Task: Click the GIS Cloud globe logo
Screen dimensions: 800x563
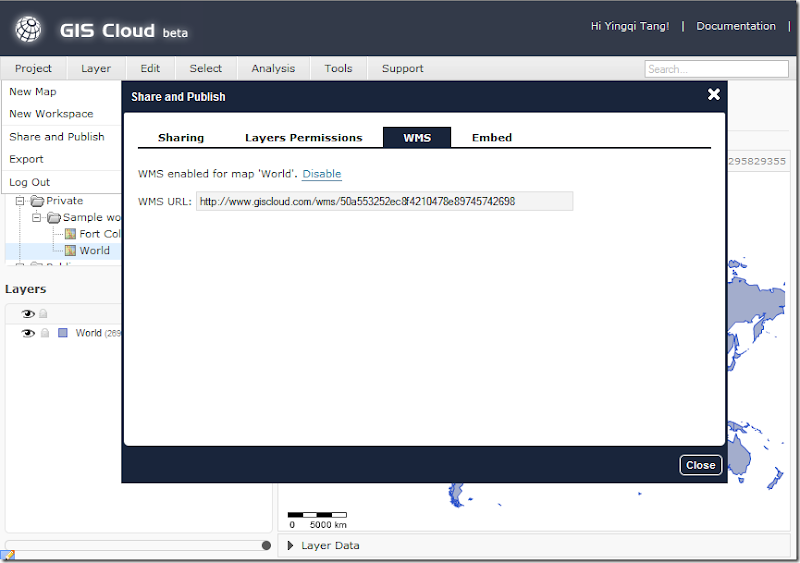Action: (x=28, y=29)
